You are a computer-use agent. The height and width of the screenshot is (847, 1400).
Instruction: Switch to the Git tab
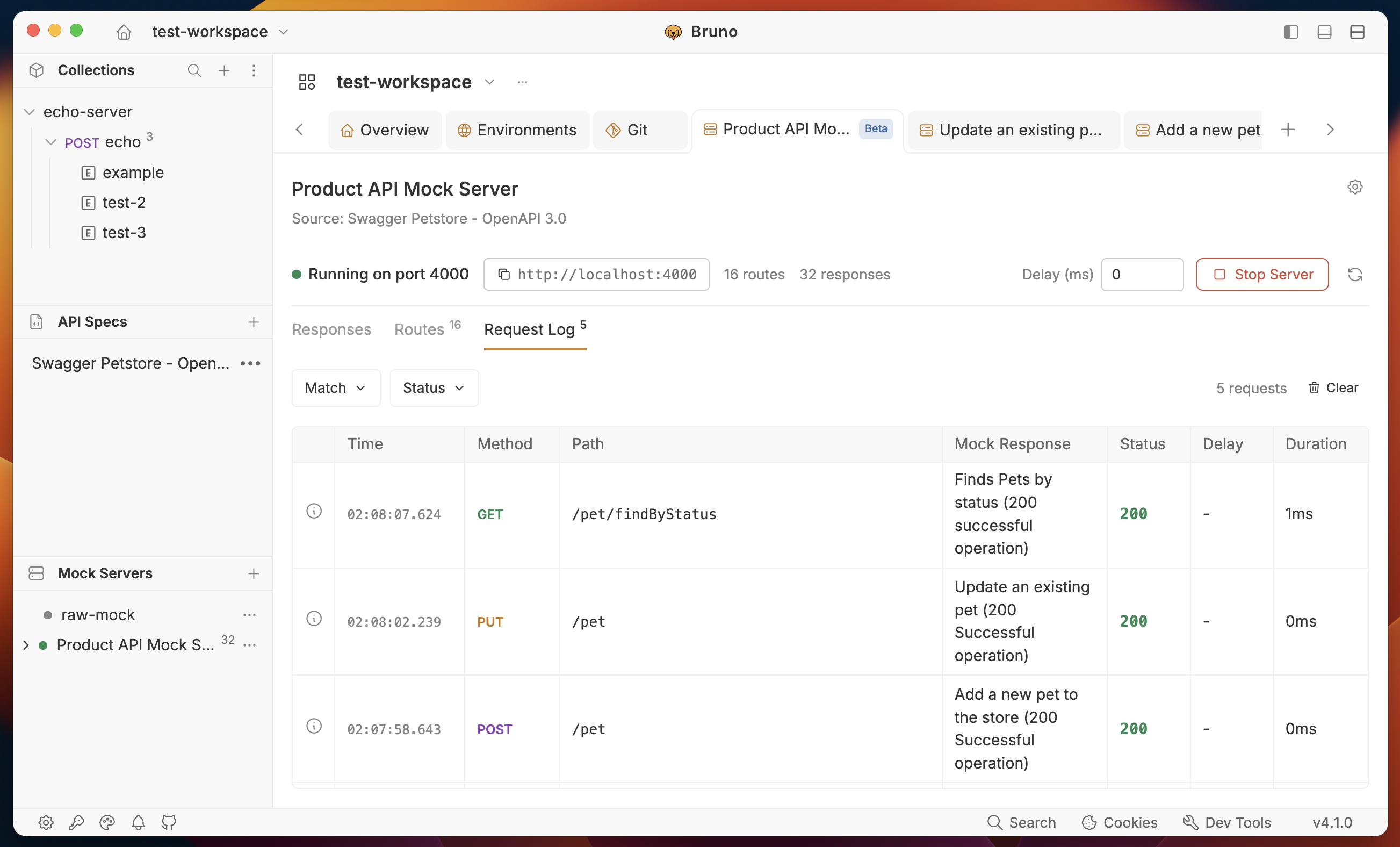[x=639, y=130]
